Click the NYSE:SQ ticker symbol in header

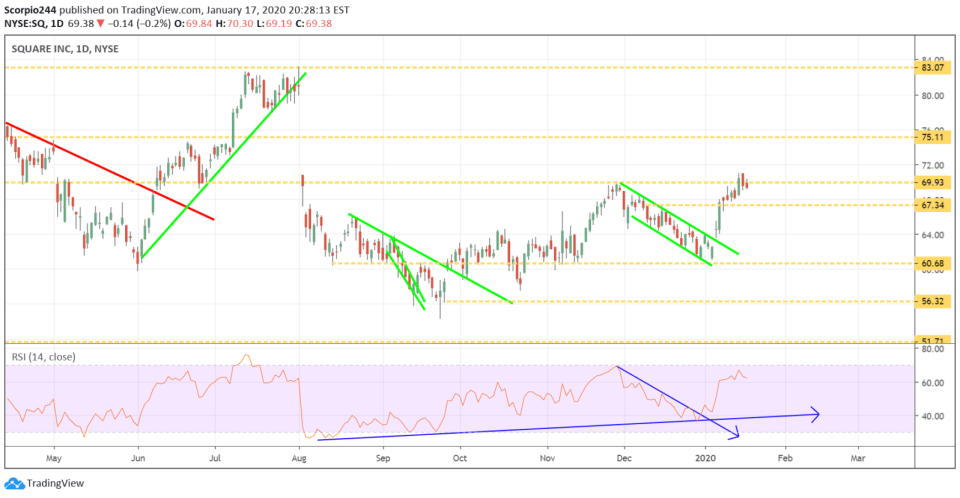(24, 23)
